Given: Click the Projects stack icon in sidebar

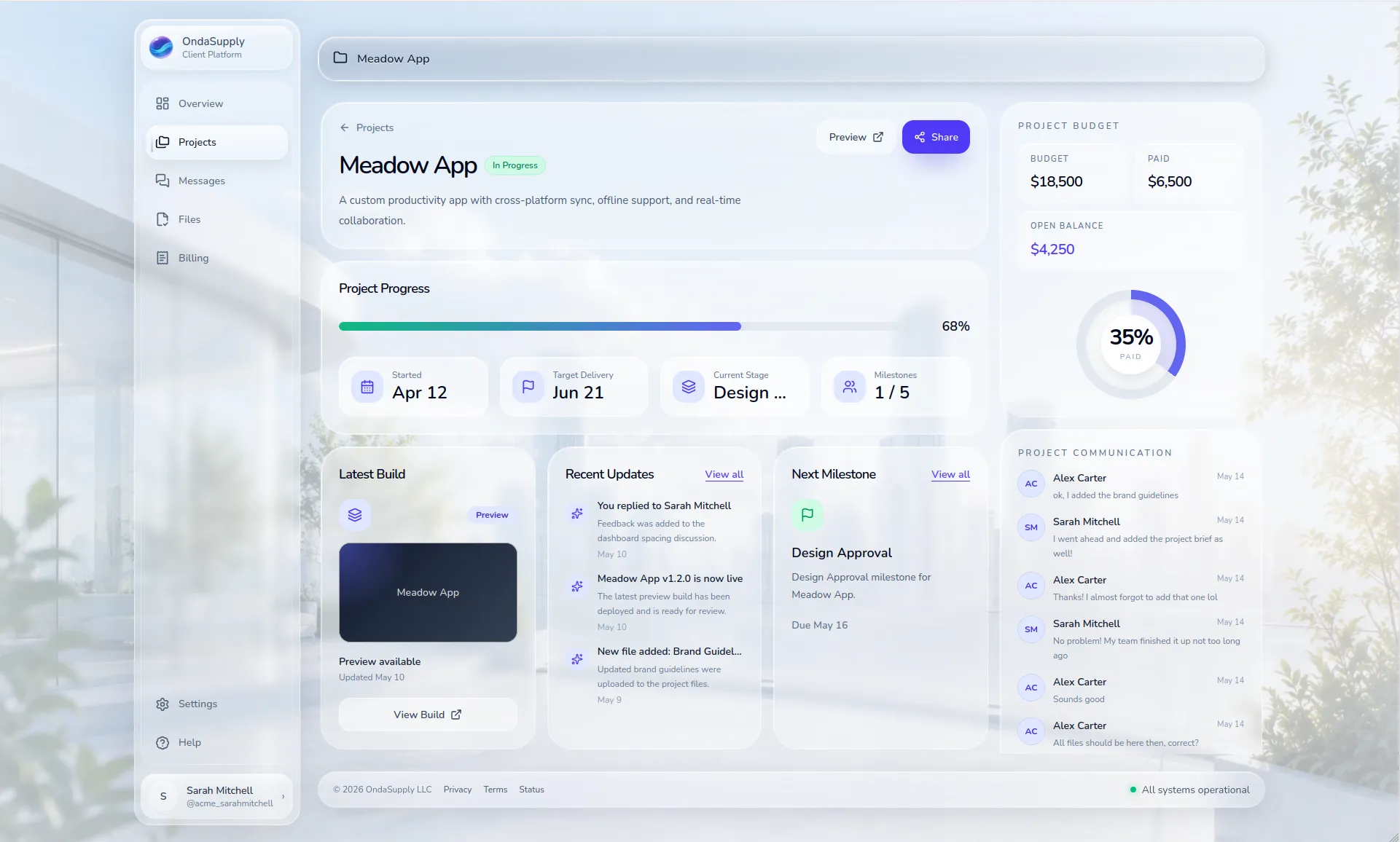Looking at the screenshot, I should (163, 142).
